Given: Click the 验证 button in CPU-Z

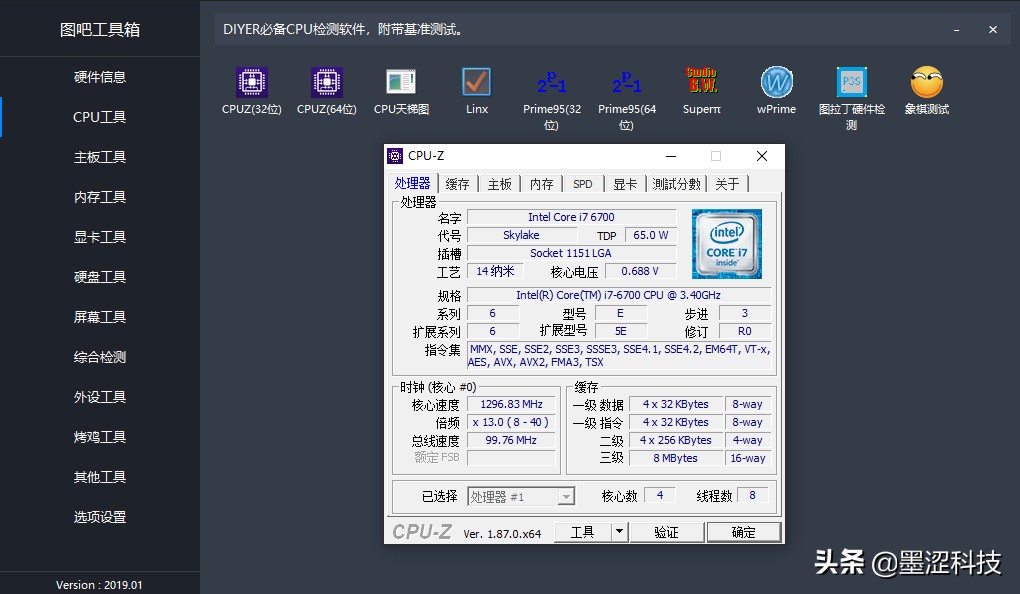Looking at the screenshot, I should (666, 532).
